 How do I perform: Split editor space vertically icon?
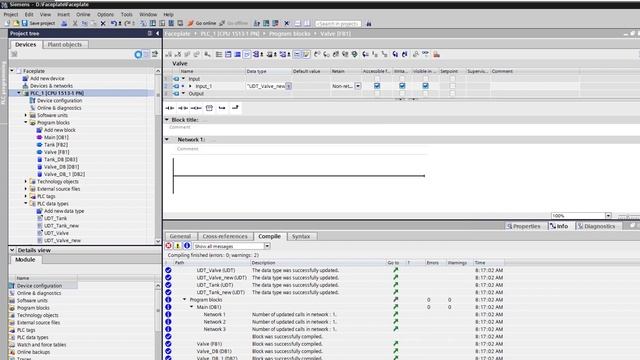[307, 23]
